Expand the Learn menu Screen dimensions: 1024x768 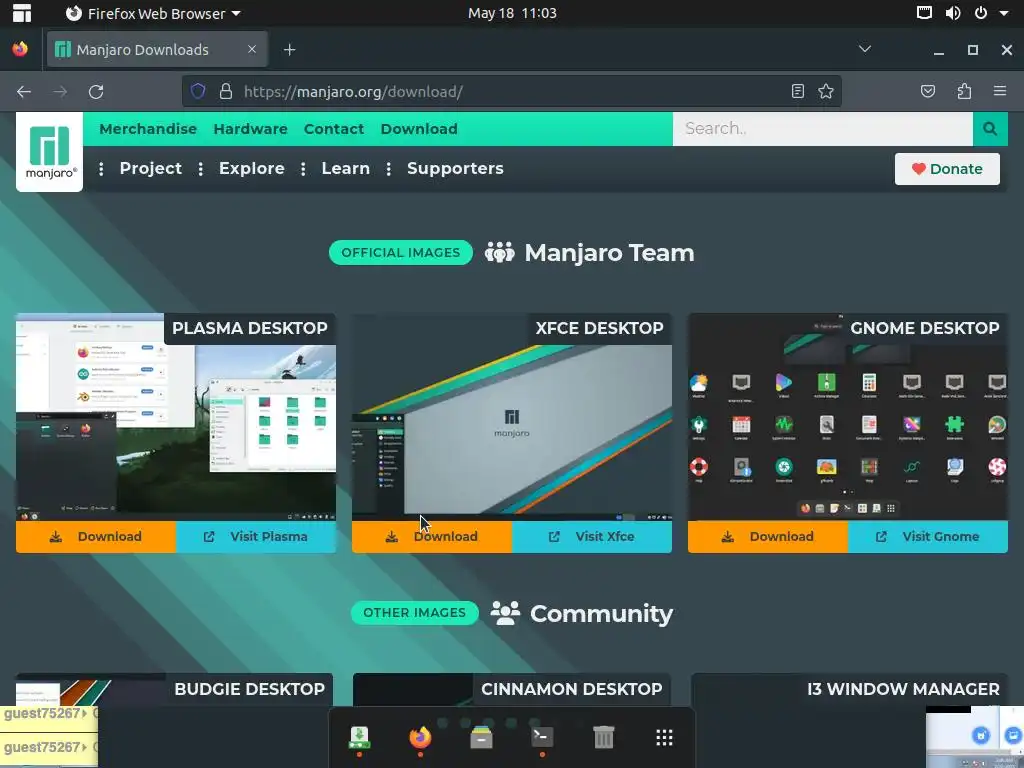tap(345, 168)
